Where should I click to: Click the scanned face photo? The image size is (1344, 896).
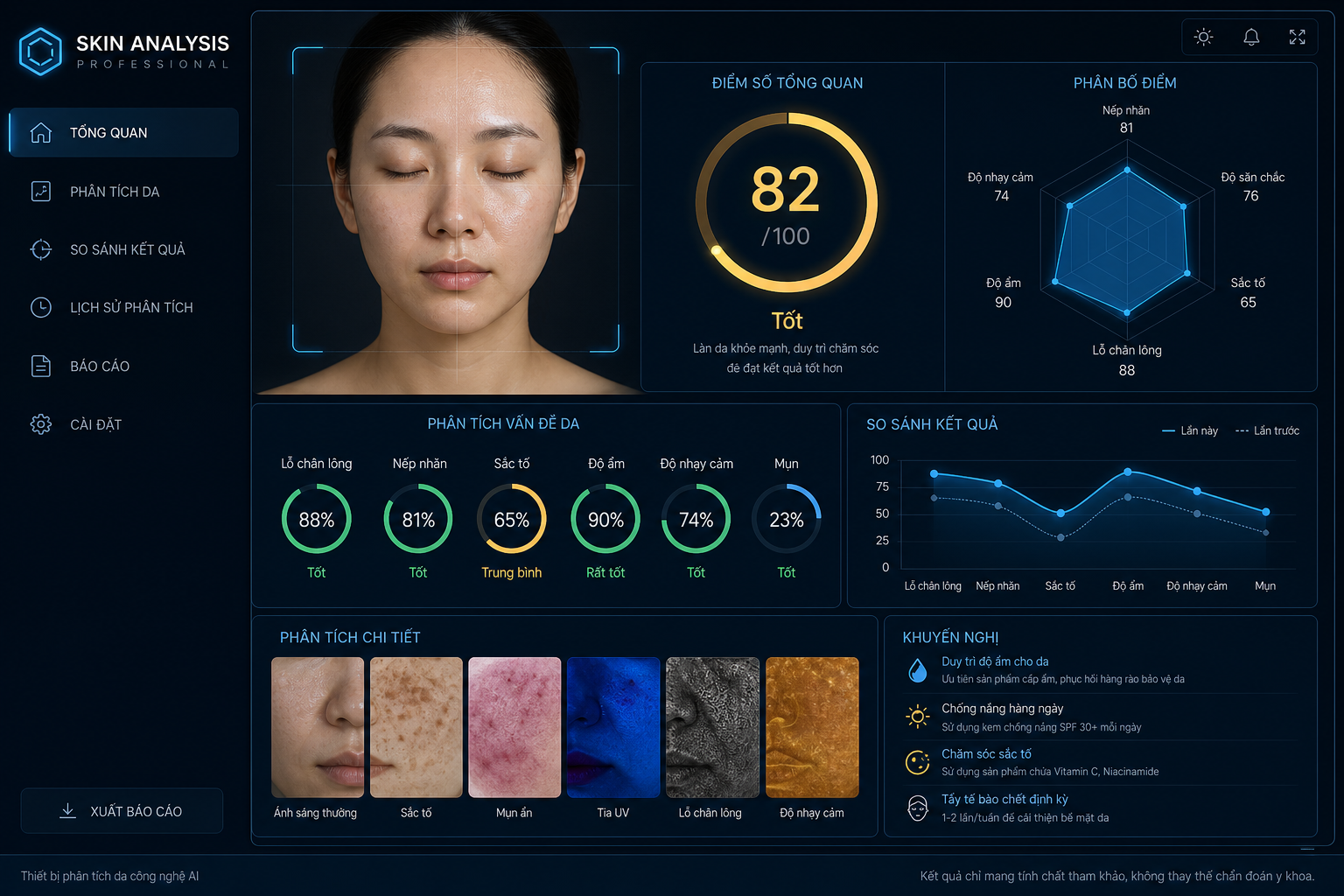coord(455,203)
